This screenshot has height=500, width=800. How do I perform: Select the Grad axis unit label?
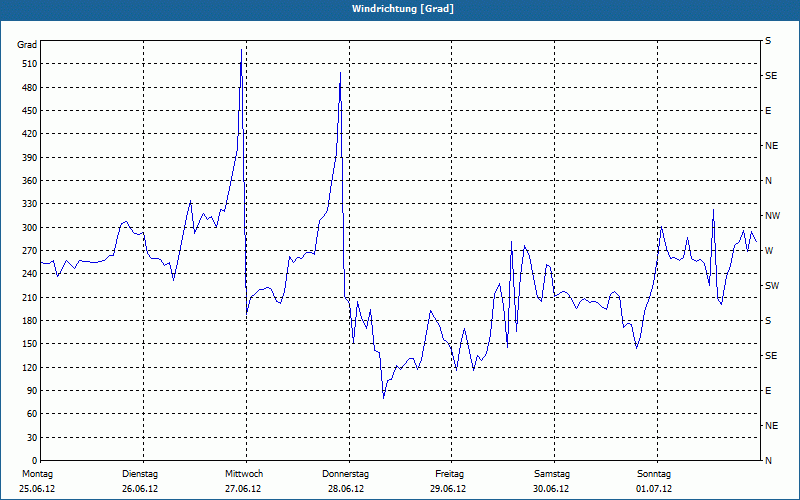coord(27,45)
